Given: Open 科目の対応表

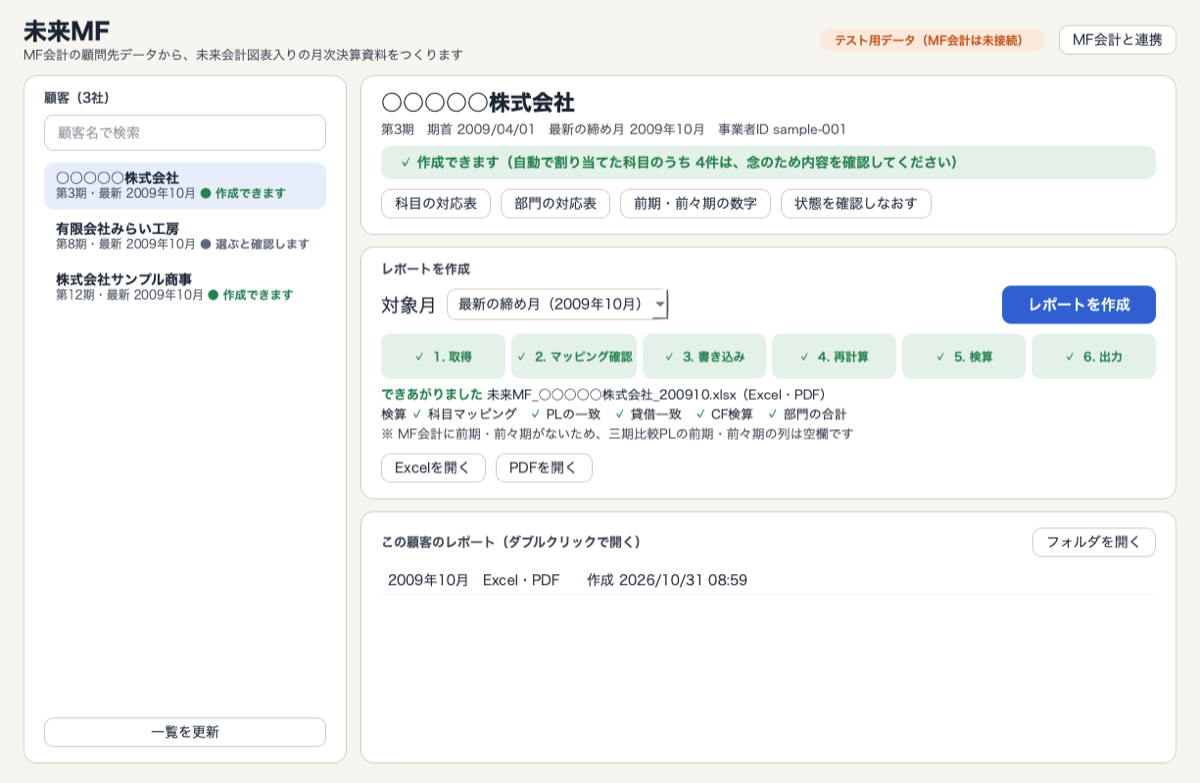Looking at the screenshot, I should point(435,203).
